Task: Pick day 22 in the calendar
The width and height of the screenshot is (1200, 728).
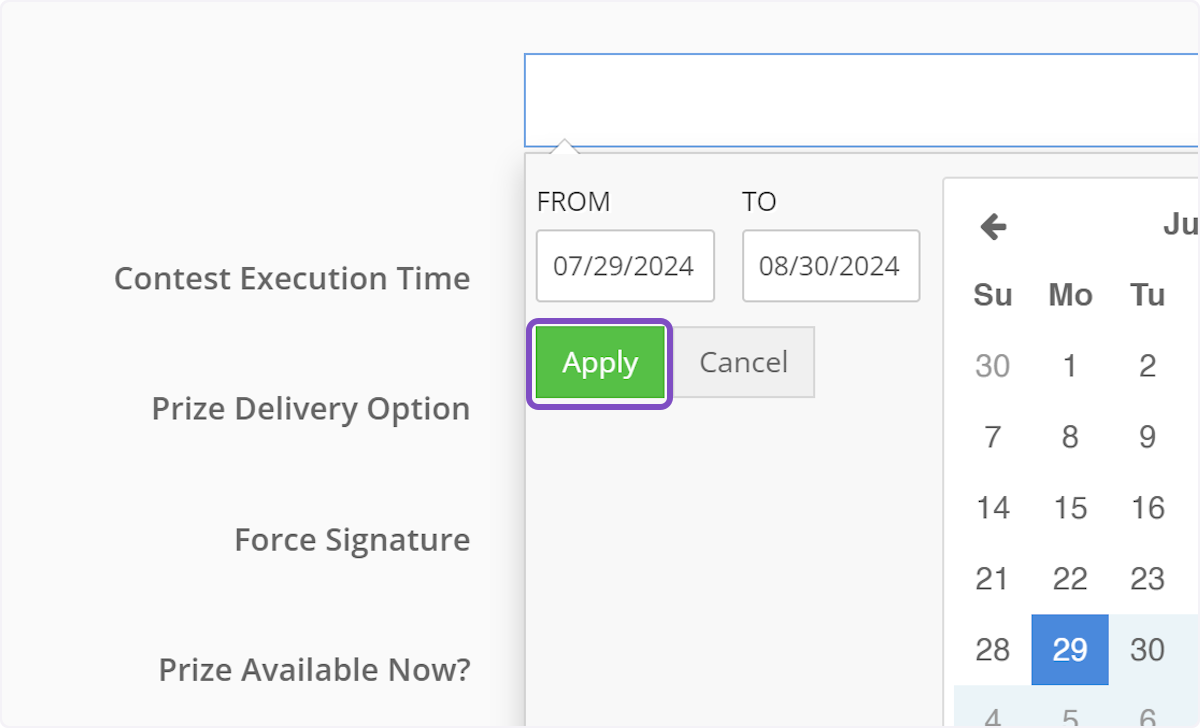Action: pos(1070,579)
